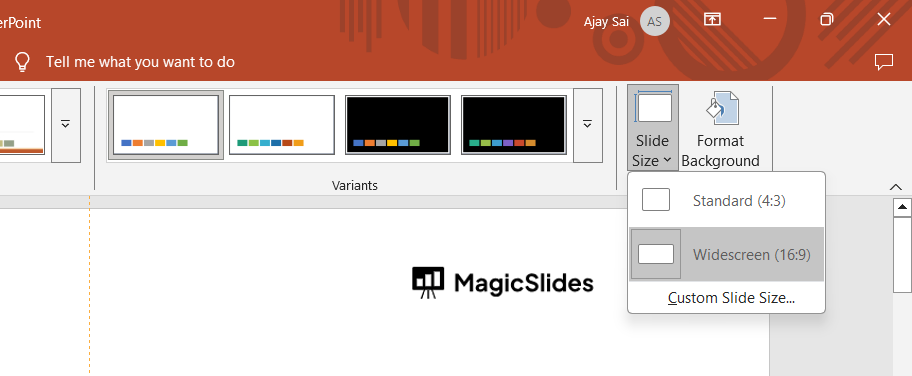Choose Widescreen (16:9) slide size
Image resolution: width=912 pixels, height=376 pixels.
point(726,254)
